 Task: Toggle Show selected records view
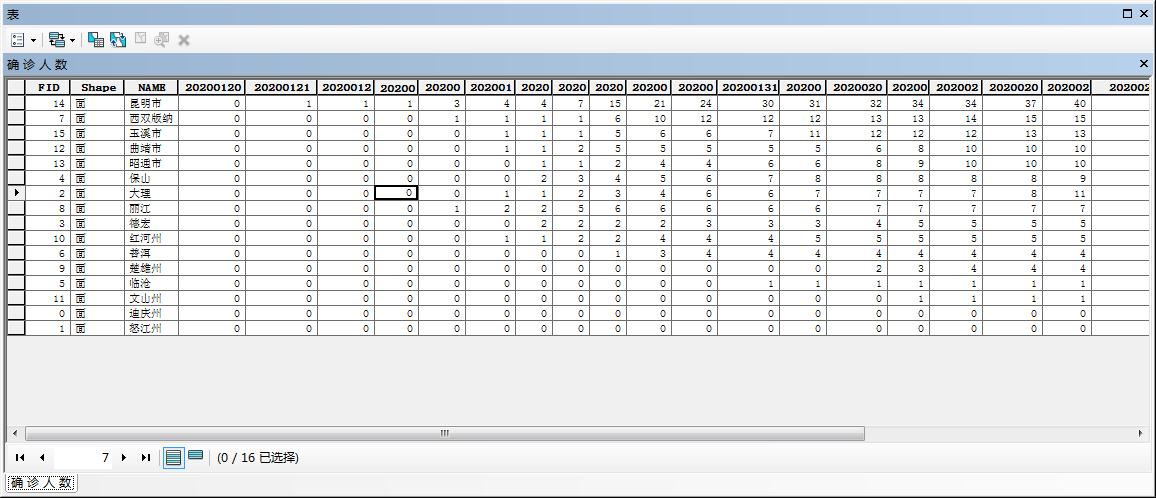tap(196, 456)
